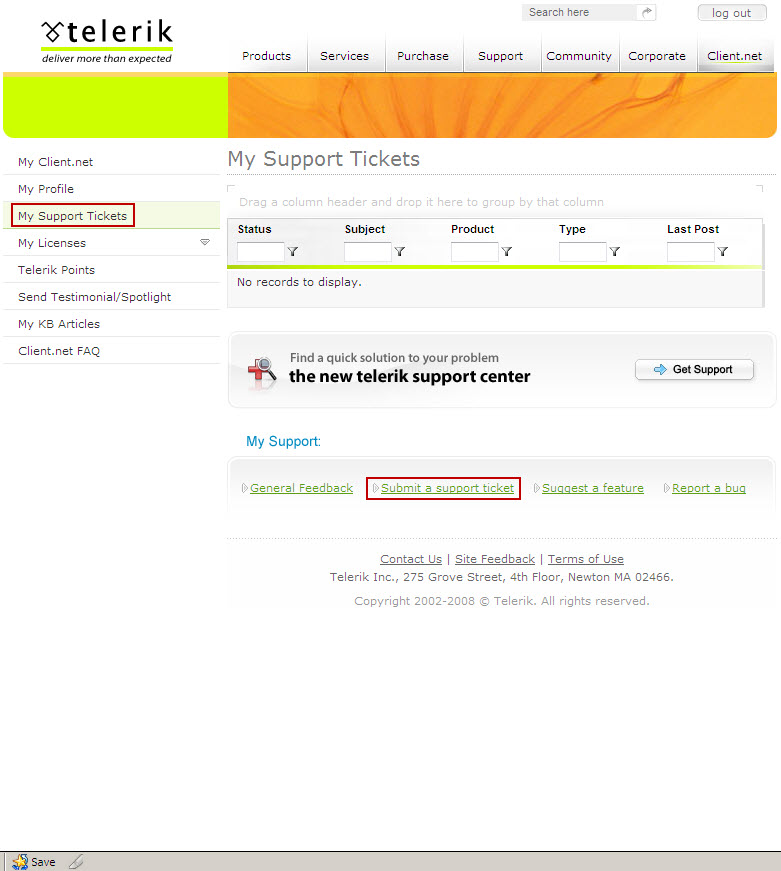Select My Support Tickets in sidebar

(x=111, y=216)
